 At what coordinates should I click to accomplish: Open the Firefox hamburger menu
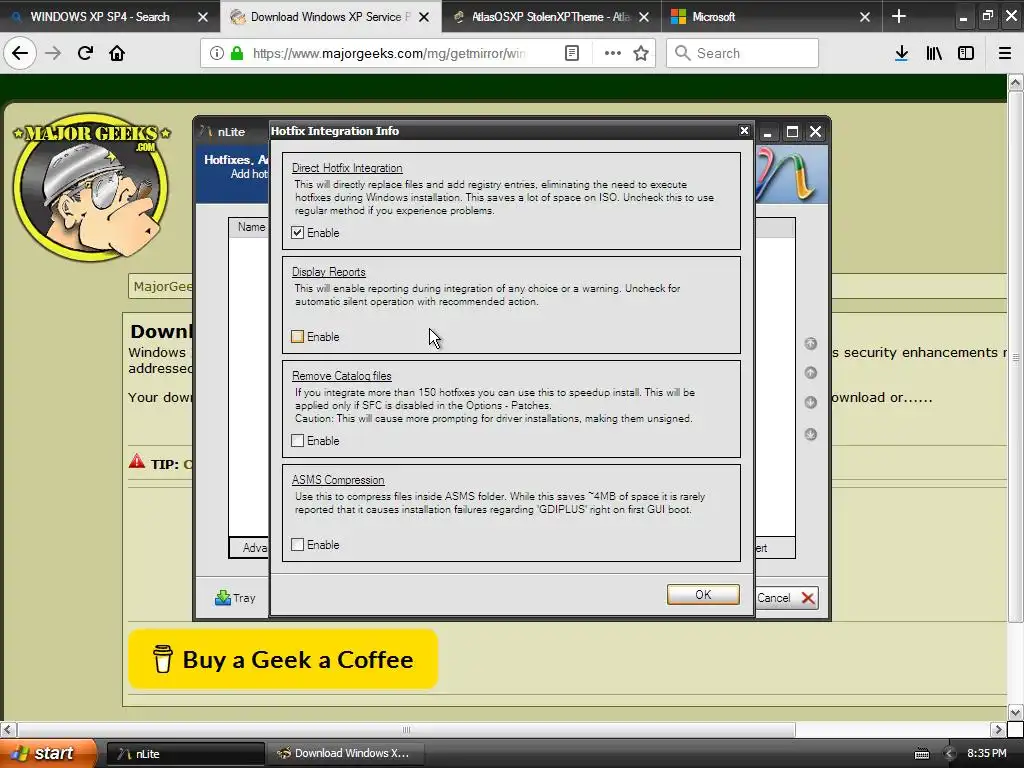tap(1004, 53)
